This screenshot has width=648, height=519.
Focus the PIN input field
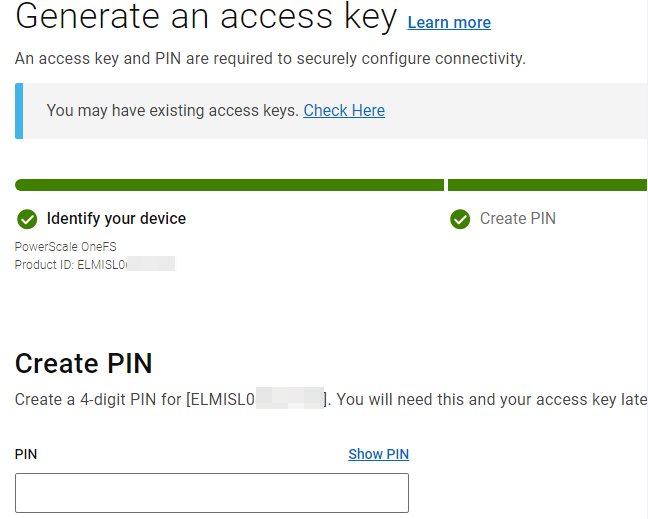point(212,493)
